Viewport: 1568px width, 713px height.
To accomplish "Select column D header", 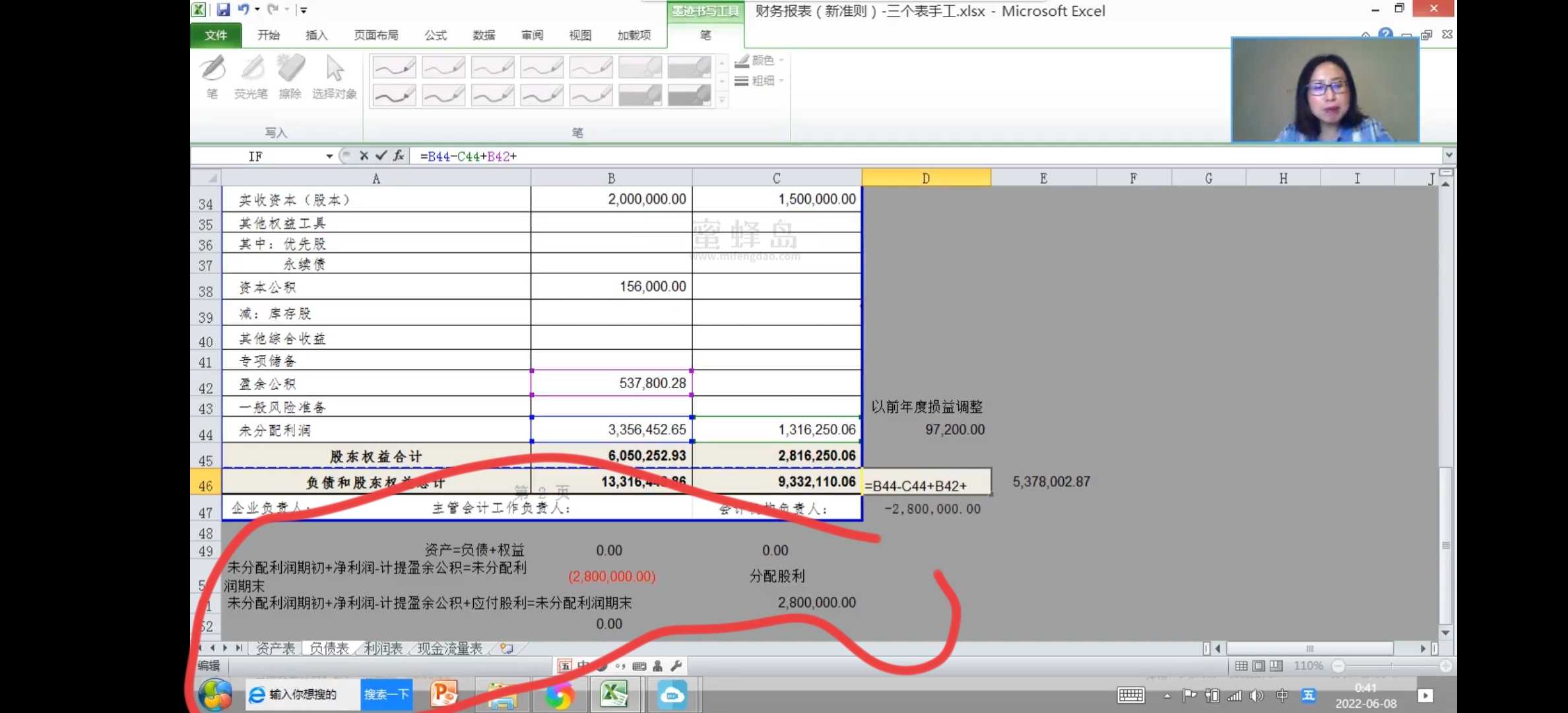I will 926,178.
